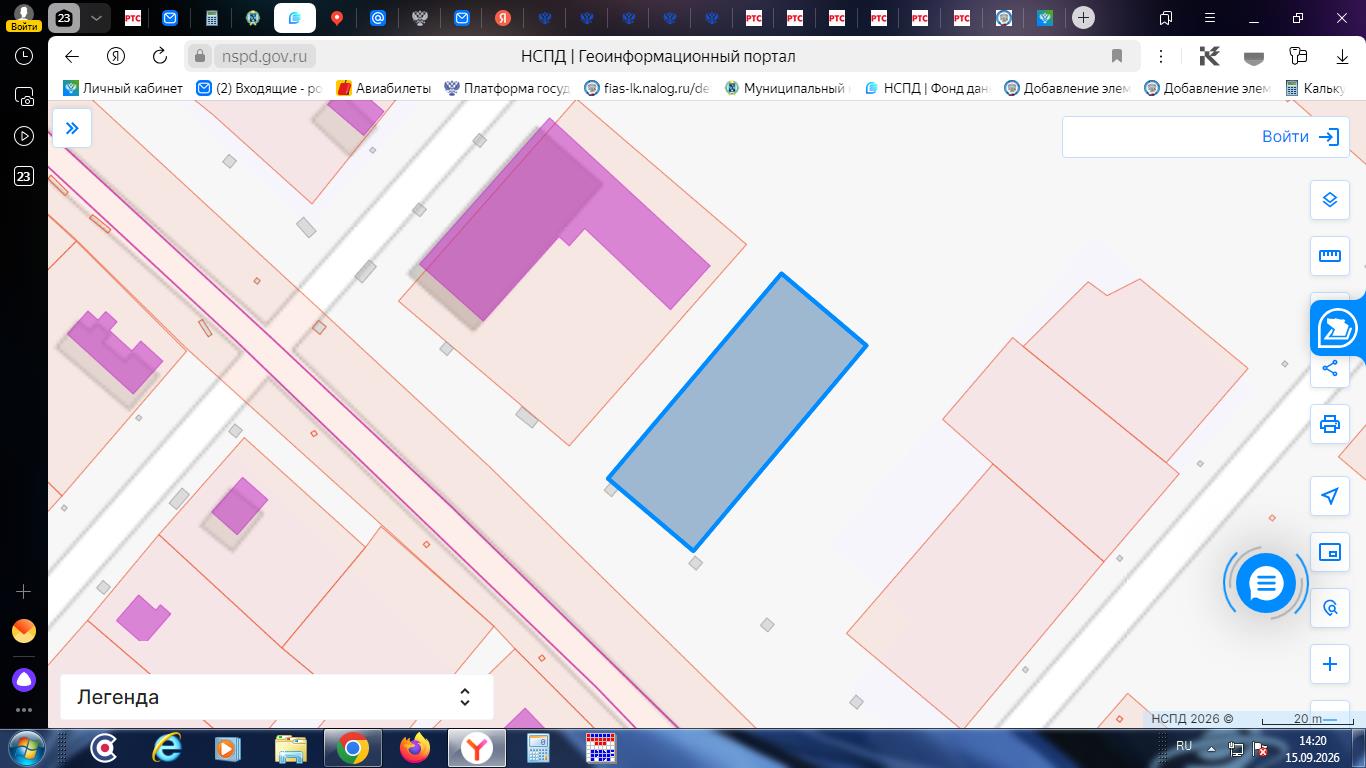
Task: Open the Платформа госуд bookmark
Action: 507,88
